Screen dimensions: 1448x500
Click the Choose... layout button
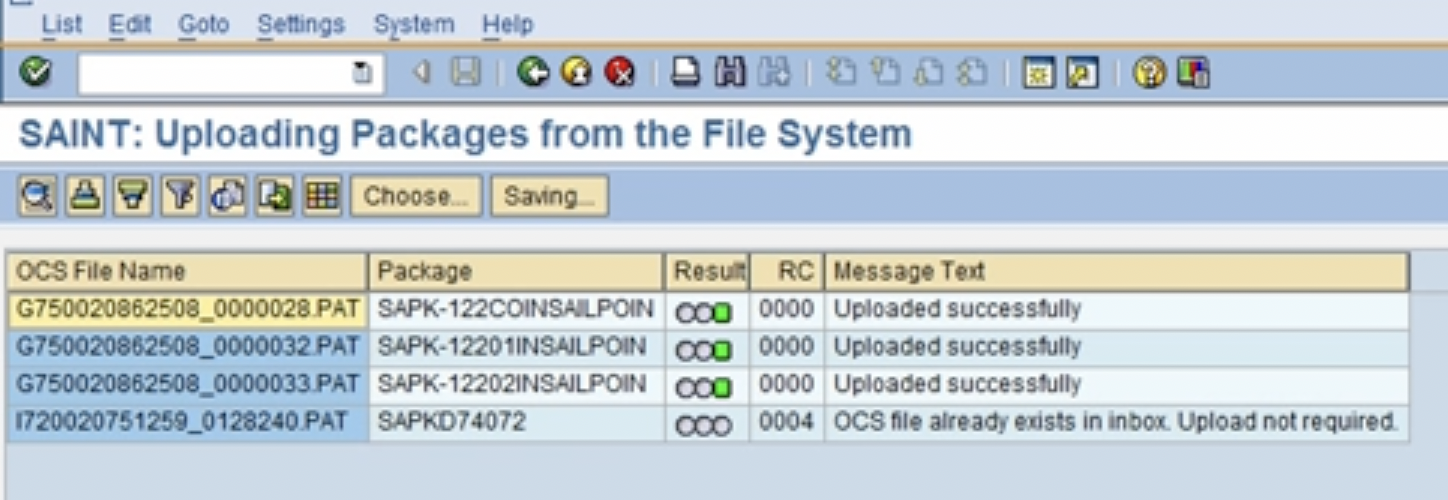click(416, 196)
